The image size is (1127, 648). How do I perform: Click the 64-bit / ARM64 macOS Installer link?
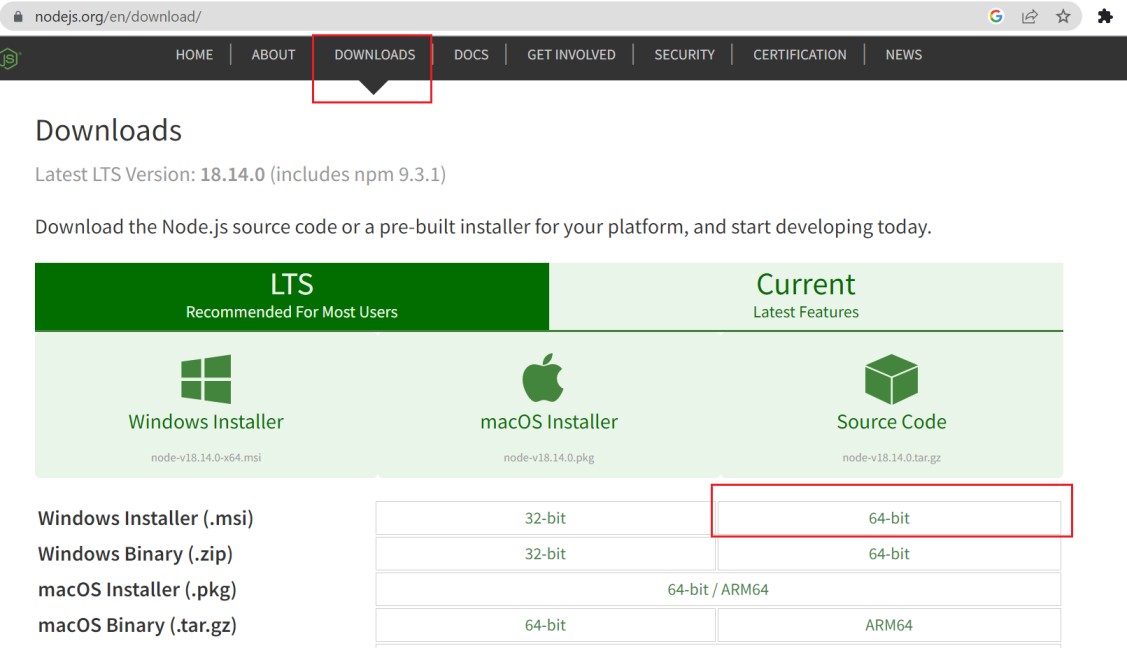[x=717, y=589]
